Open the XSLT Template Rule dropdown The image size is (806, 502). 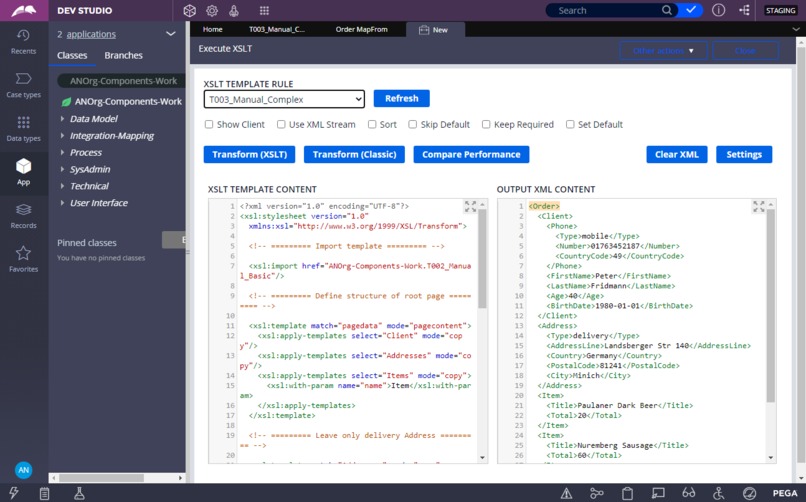(x=284, y=99)
